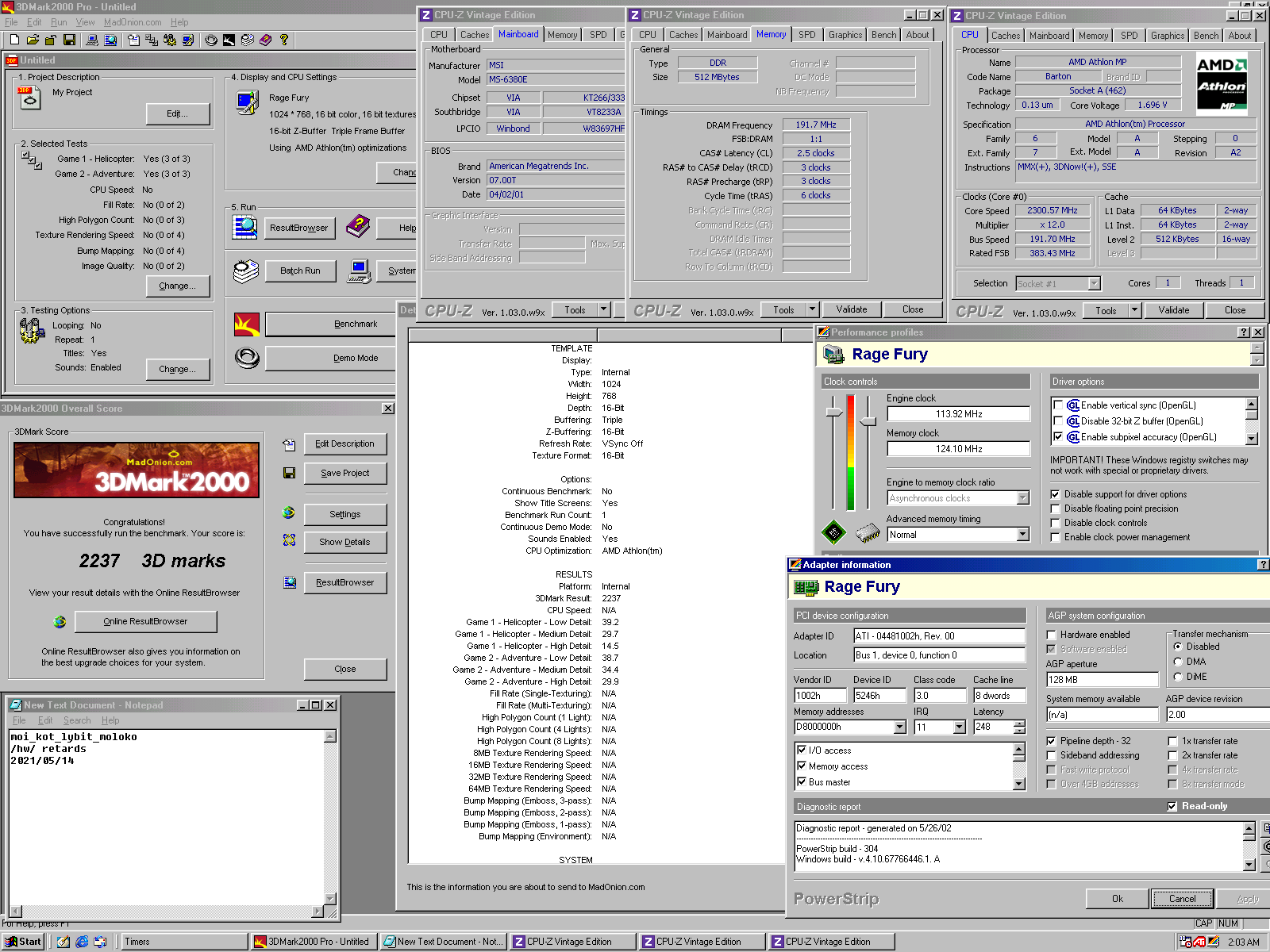The image size is (1270, 952).
Task: Click floppy icon beside Save Project button
Action: click(289, 473)
